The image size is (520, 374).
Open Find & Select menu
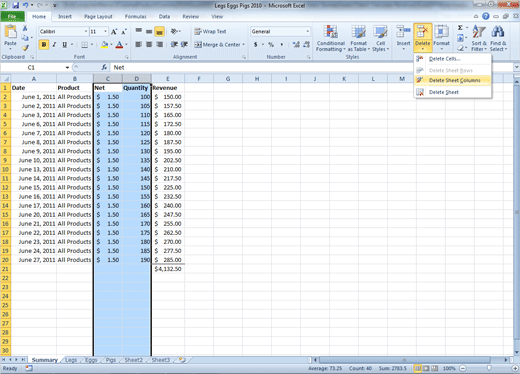498,38
